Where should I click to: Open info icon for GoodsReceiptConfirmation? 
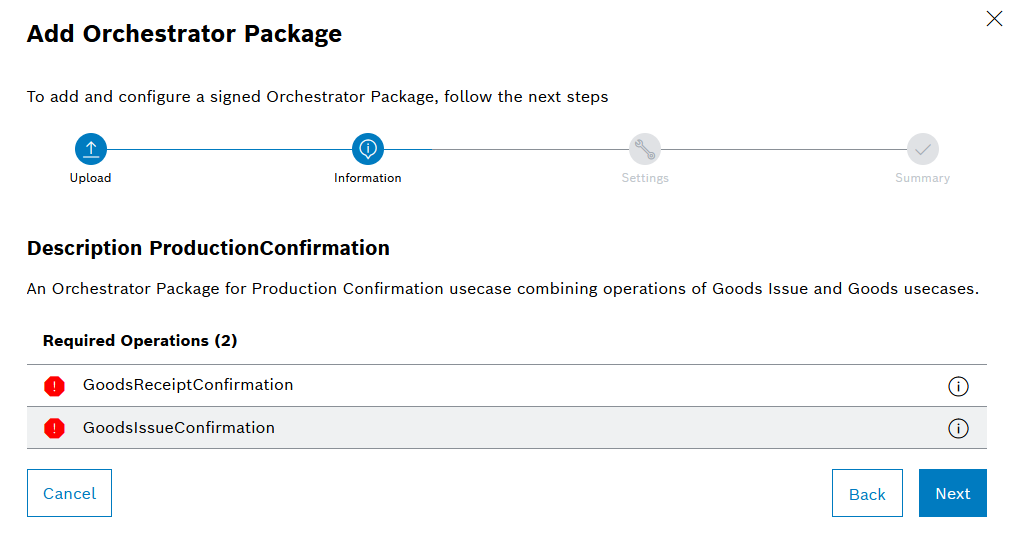pos(958,386)
